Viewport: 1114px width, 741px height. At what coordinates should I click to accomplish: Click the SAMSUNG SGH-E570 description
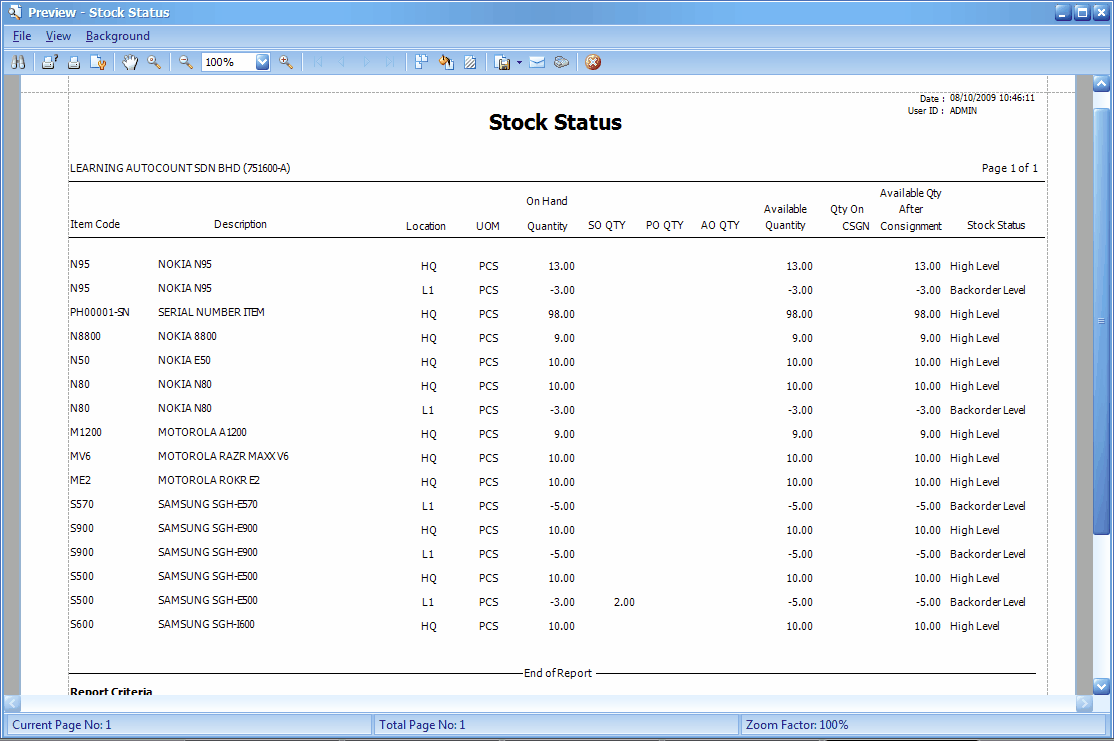click(x=207, y=505)
